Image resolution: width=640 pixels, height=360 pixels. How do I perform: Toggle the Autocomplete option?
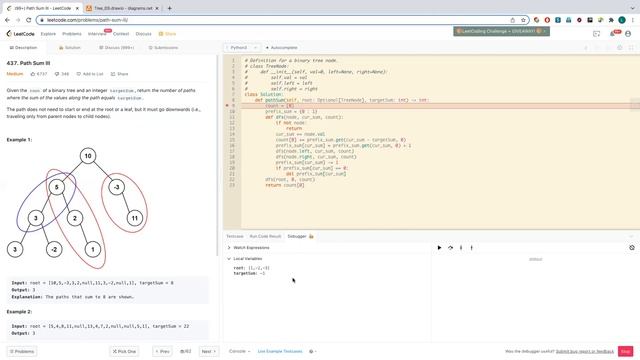coord(282,48)
